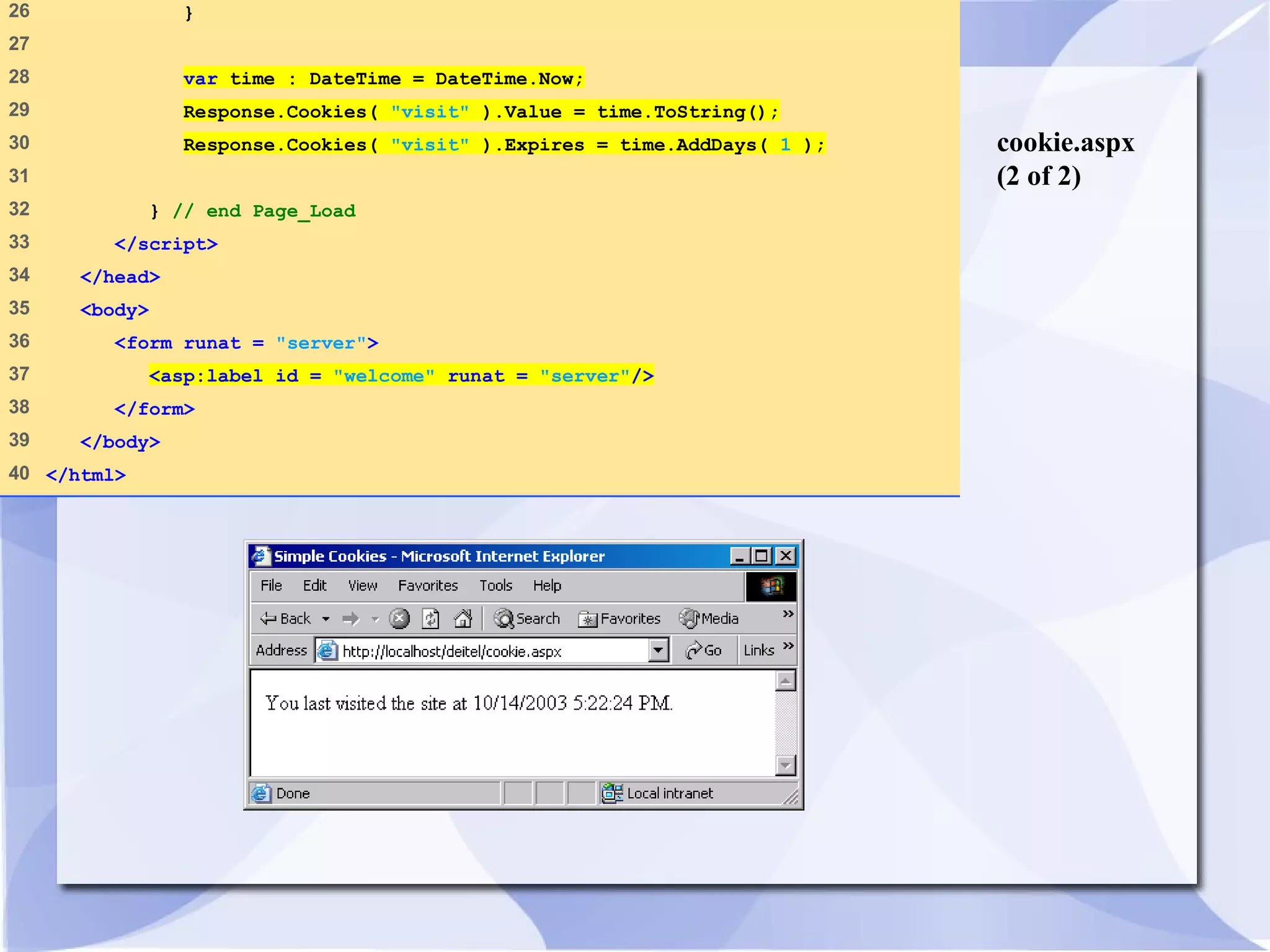This screenshot has width=1270, height=952.
Task: Click the Done status bar icon
Action: point(261,793)
